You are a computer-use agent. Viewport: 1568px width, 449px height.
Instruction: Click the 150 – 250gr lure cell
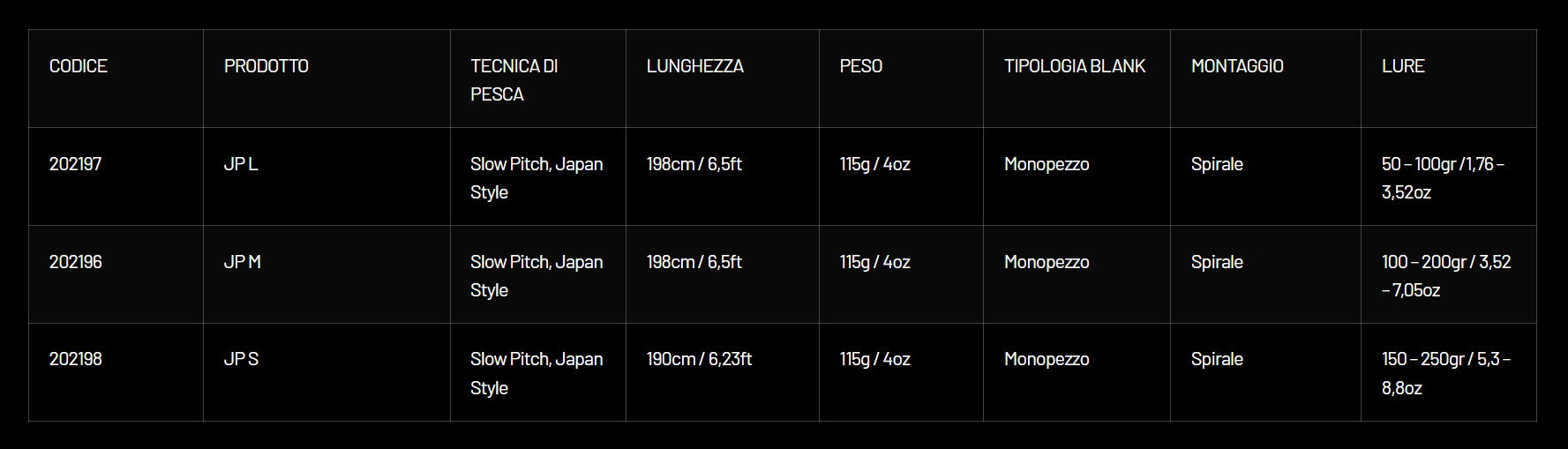click(x=1446, y=373)
